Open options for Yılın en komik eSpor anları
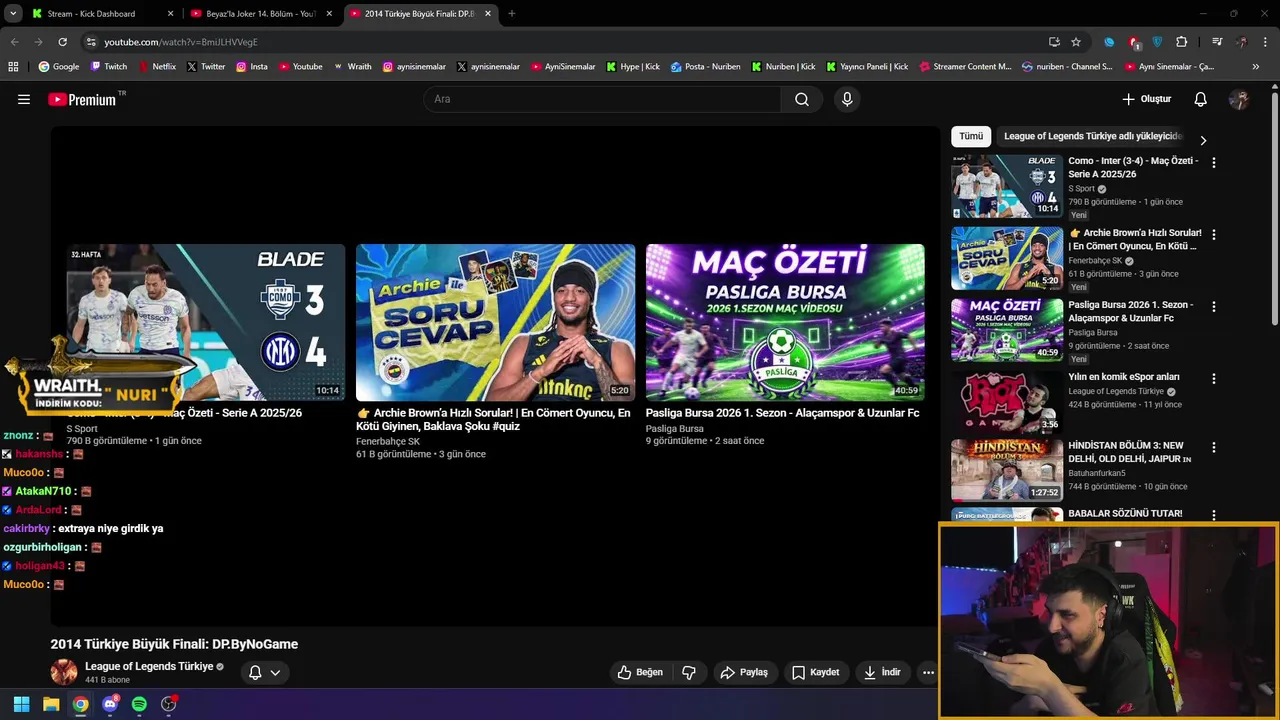The image size is (1280, 720). point(1214,379)
